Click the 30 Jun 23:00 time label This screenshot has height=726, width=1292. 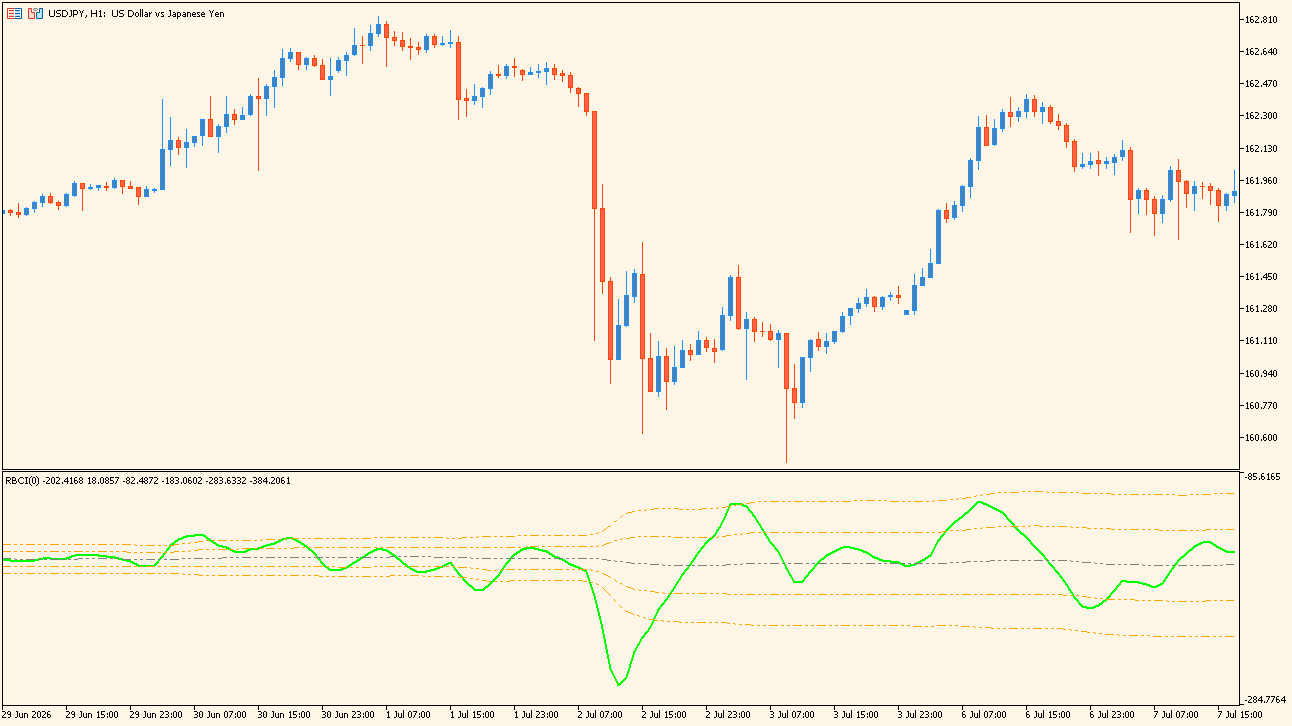point(348,716)
